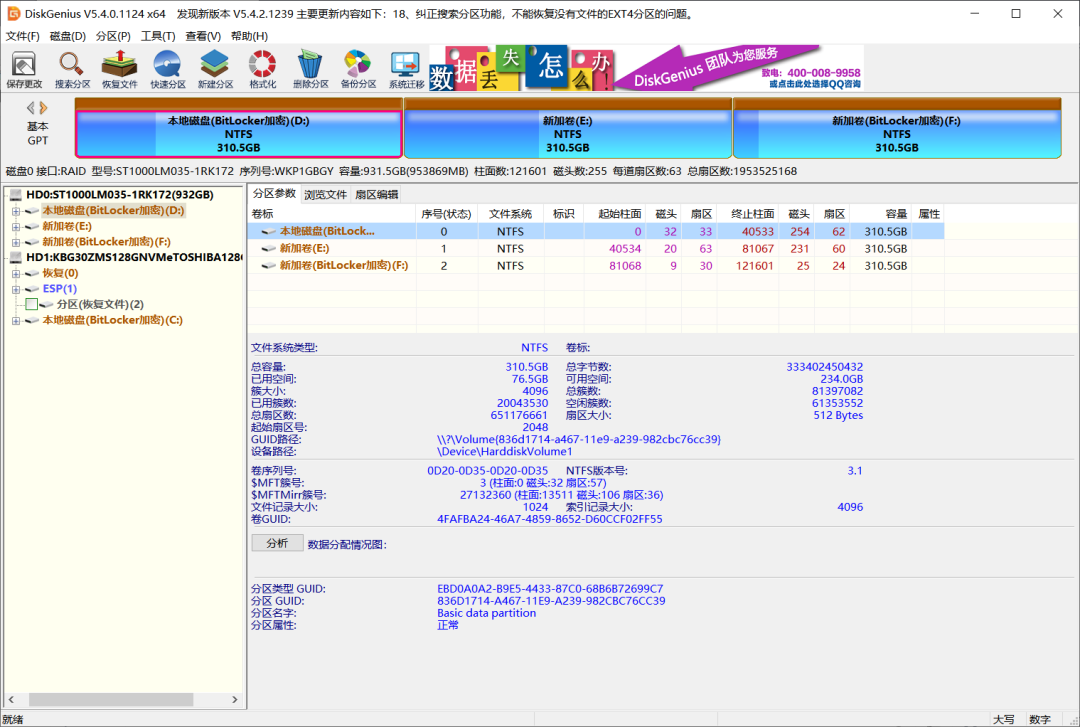
Task: Select the 快速分区 quick partition icon
Action: (x=168, y=70)
